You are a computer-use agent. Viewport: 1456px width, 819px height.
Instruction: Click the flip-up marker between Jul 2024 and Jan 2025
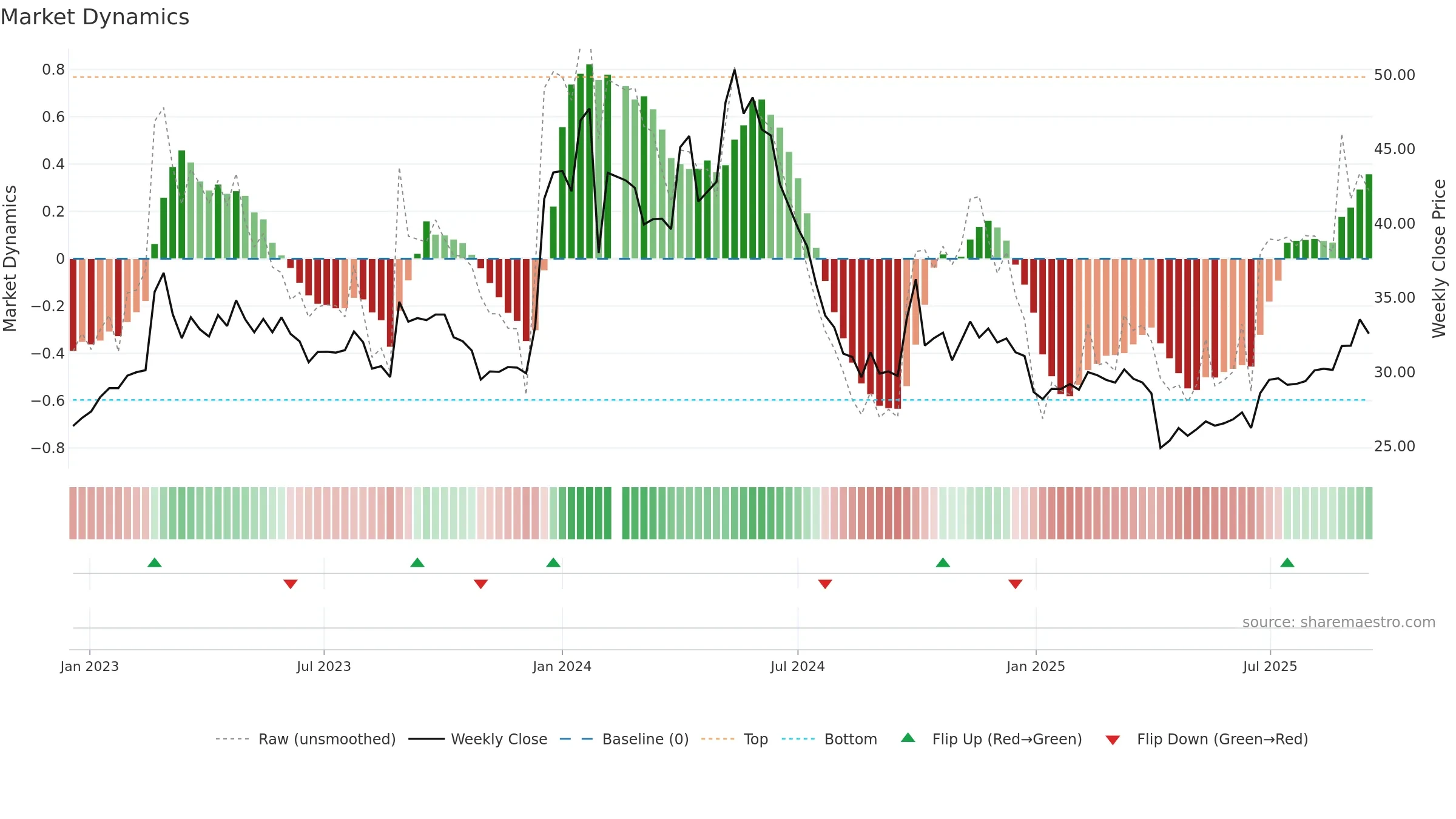pos(943,562)
